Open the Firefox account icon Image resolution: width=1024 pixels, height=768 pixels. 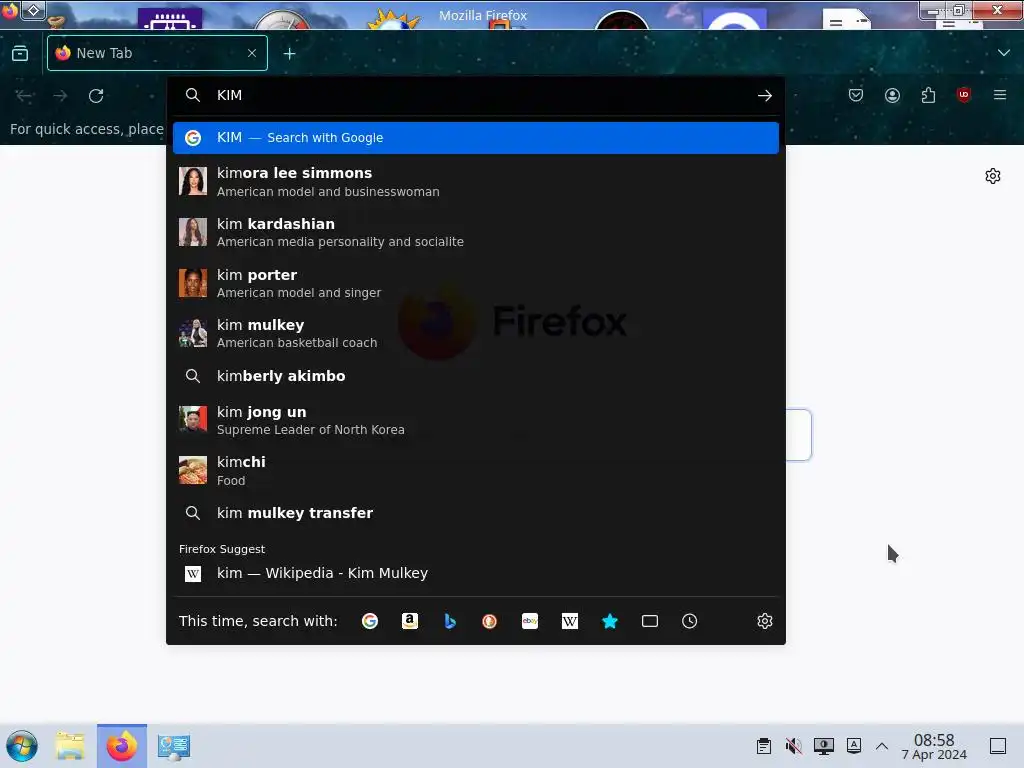pyautogui.click(x=892, y=95)
